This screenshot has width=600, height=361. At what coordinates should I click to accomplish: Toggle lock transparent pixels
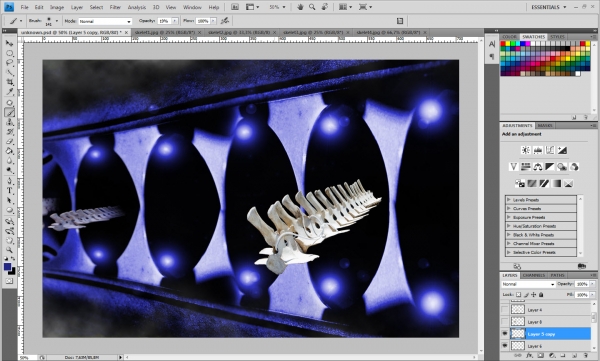pos(518,295)
